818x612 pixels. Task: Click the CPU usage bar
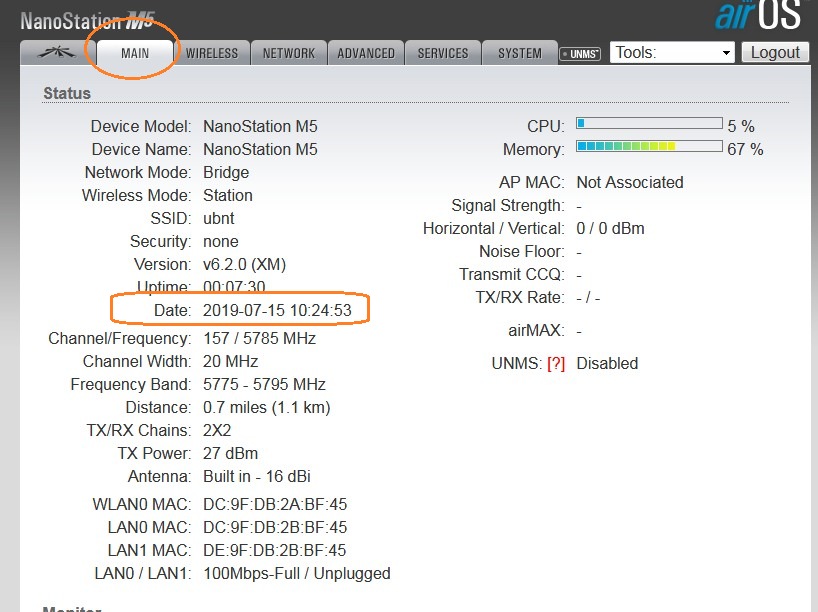pyautogui.click(x=649, y=124)
